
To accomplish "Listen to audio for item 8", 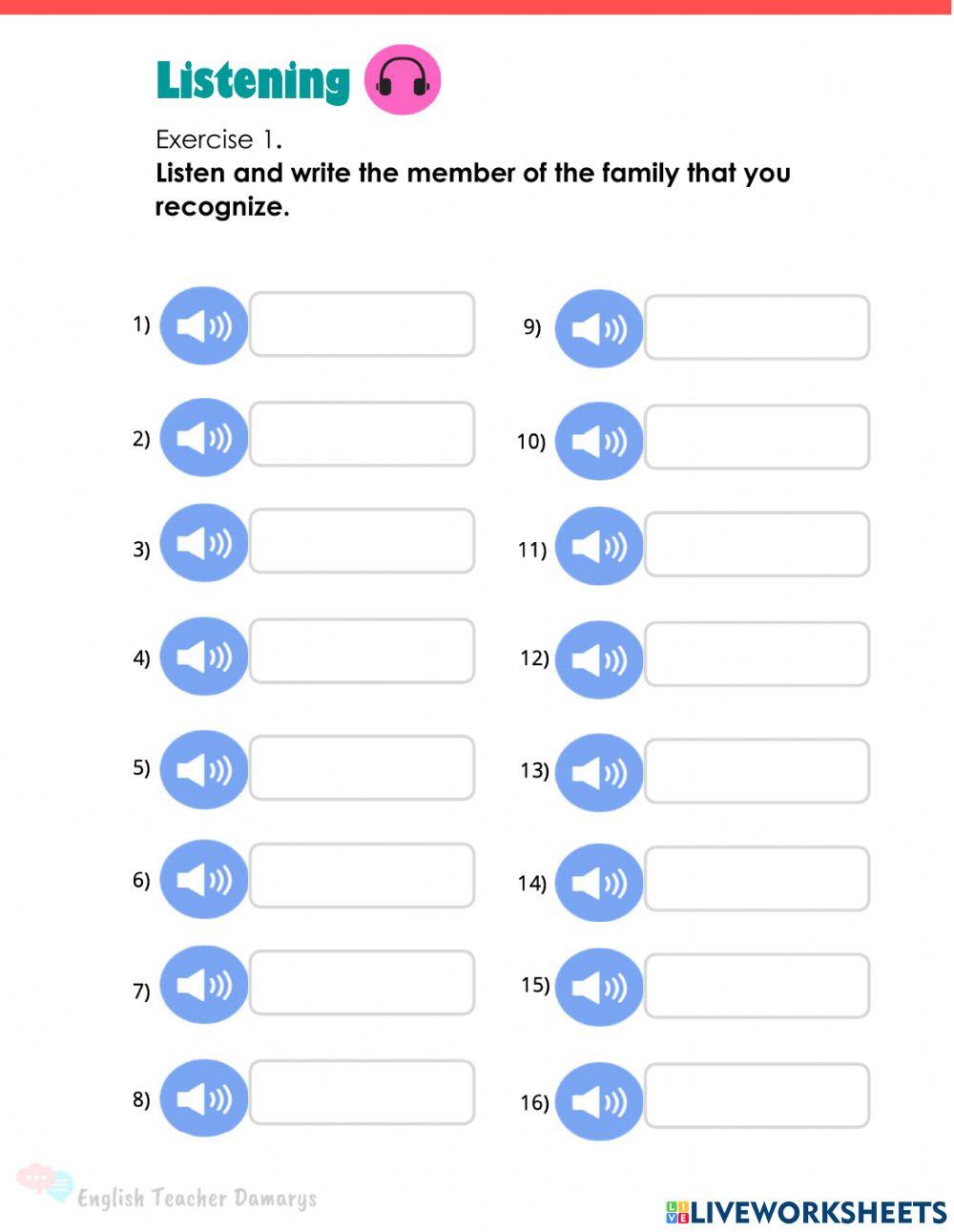I will (x=203, y=1098).
